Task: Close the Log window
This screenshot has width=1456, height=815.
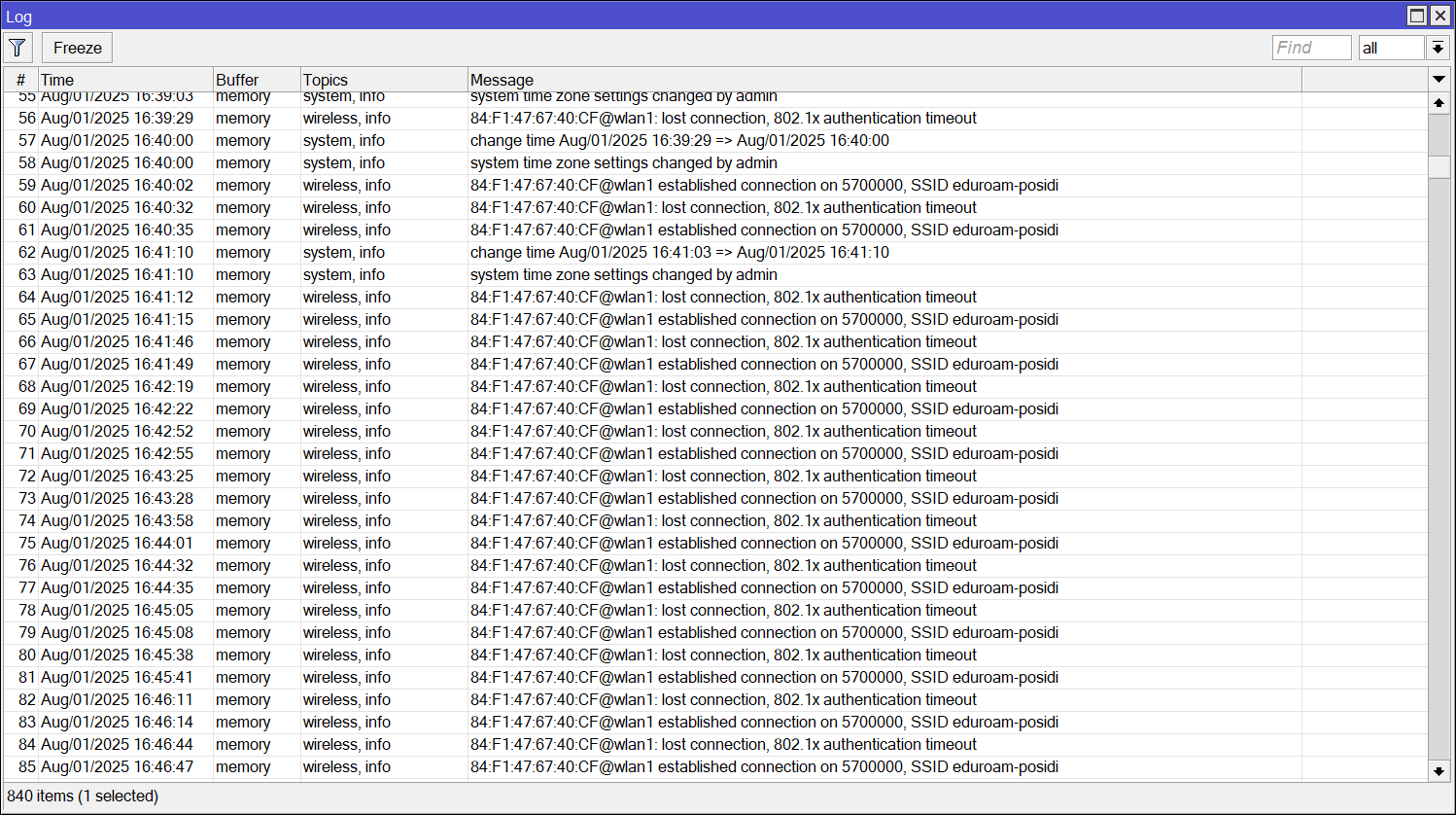Action: tap(1439, 16)
